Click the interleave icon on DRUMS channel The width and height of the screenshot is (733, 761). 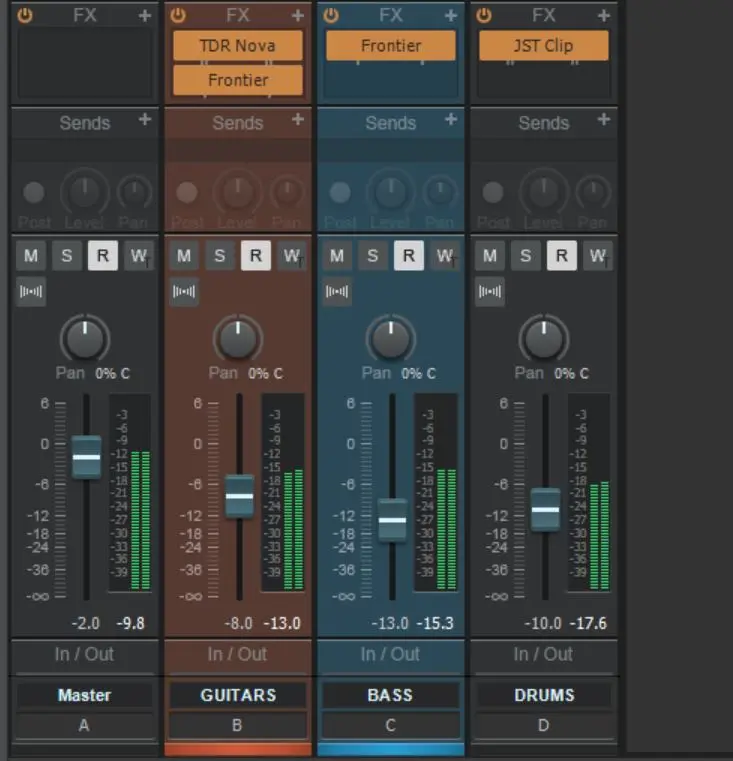[x=490, y=292]
